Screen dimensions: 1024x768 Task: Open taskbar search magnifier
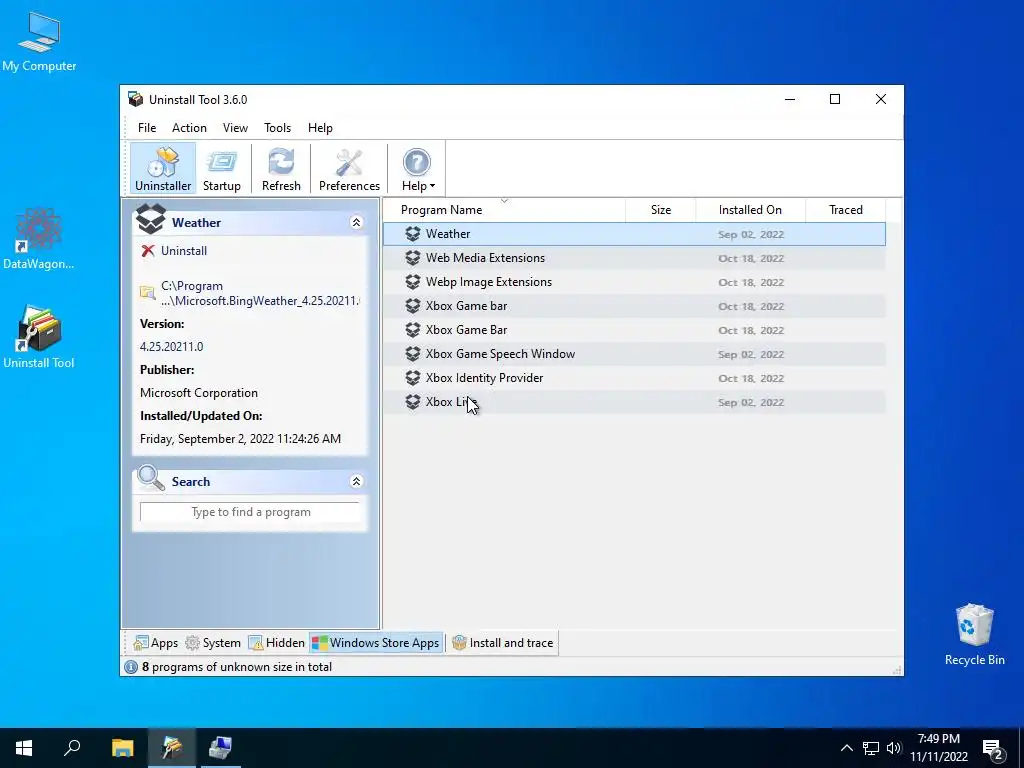(72, 748)
